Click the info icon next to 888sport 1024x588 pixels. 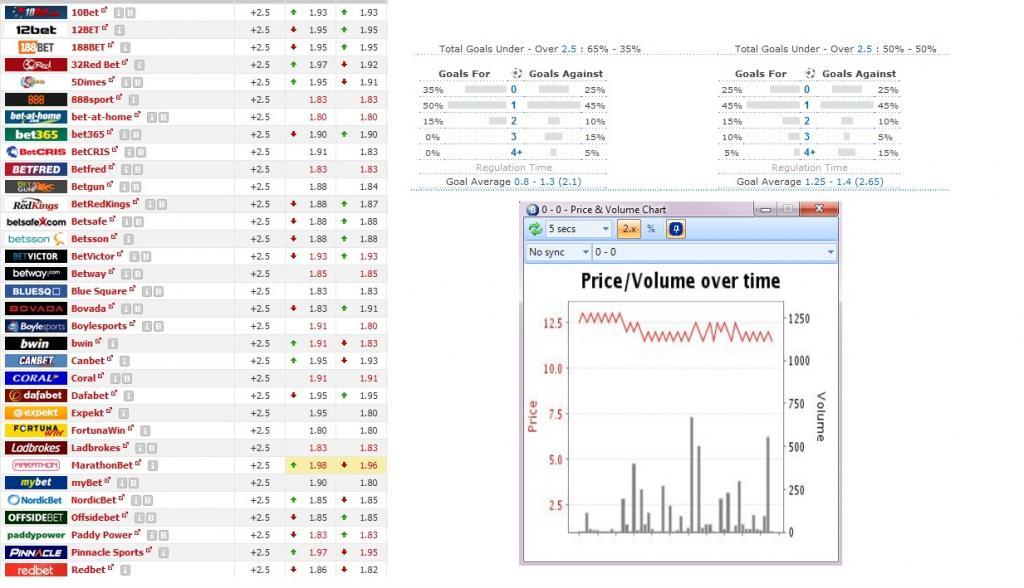click(134, 100)
